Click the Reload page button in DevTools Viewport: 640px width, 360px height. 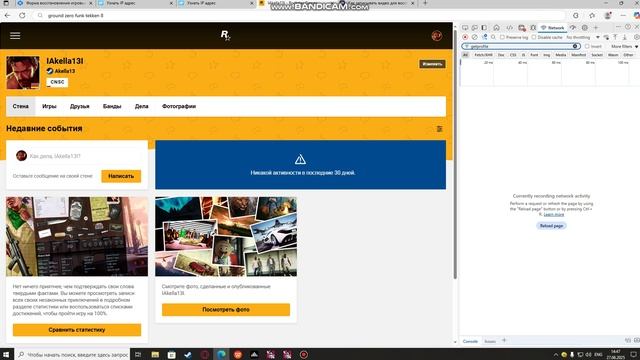(551, 226)
